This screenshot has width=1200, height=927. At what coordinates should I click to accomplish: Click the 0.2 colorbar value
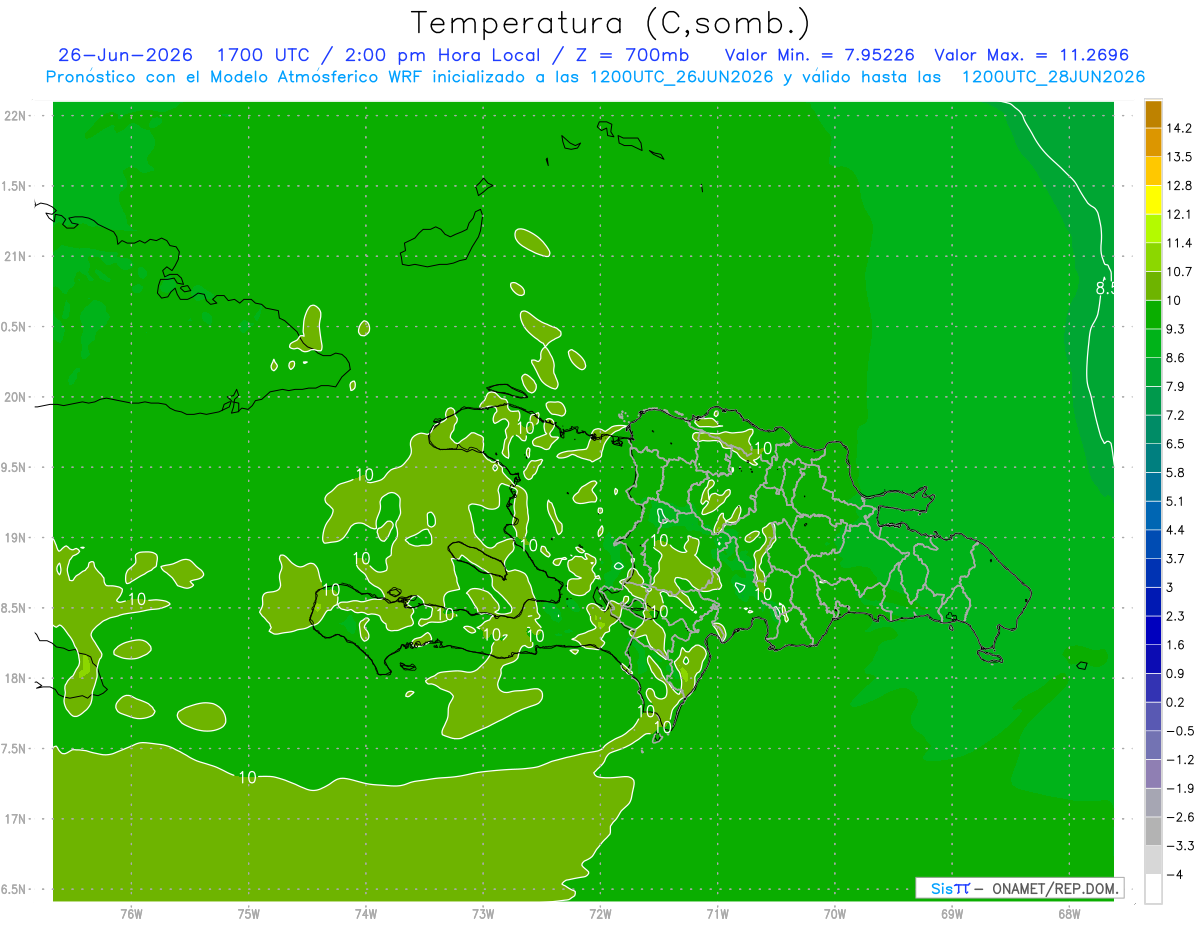coord(1175,702)
